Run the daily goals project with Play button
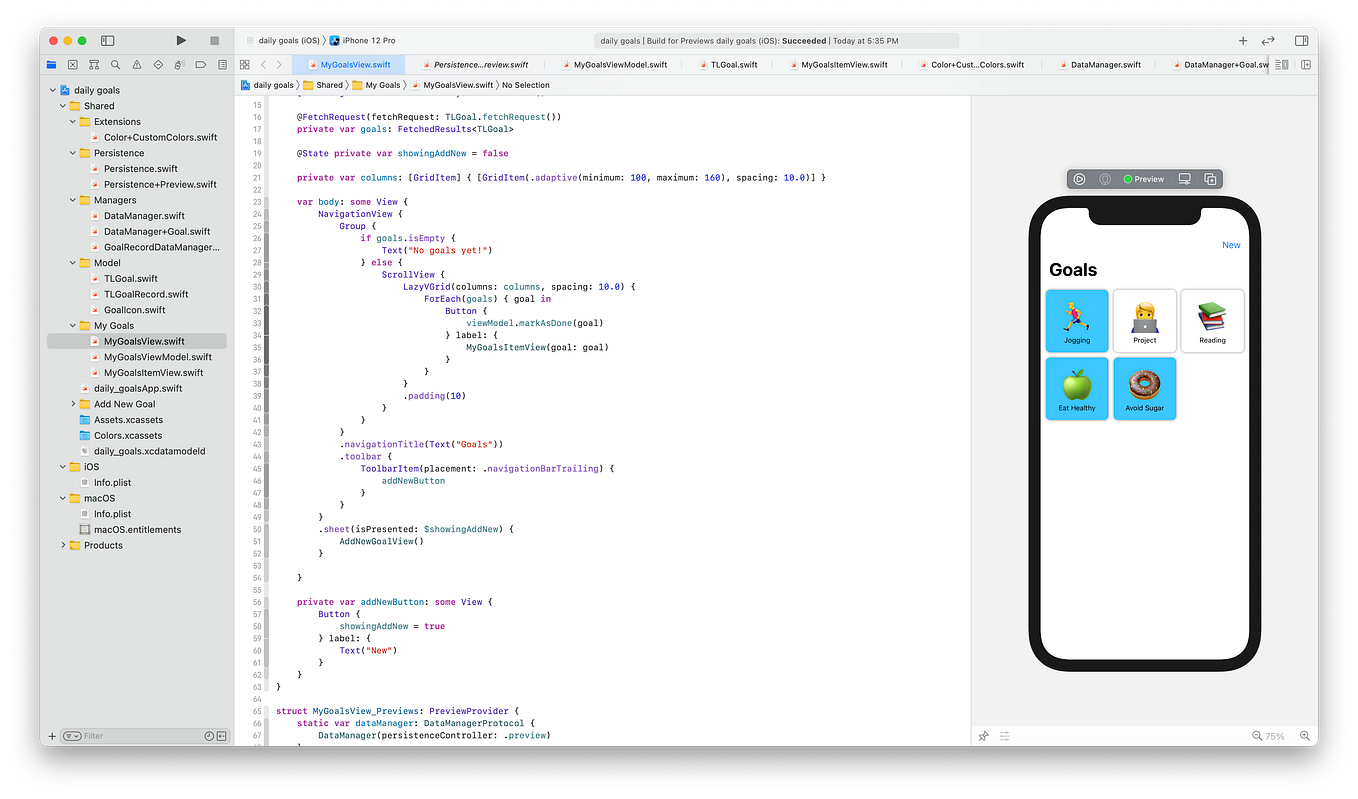This screenshot has width=1358, height=799. [x=180, y=40]
